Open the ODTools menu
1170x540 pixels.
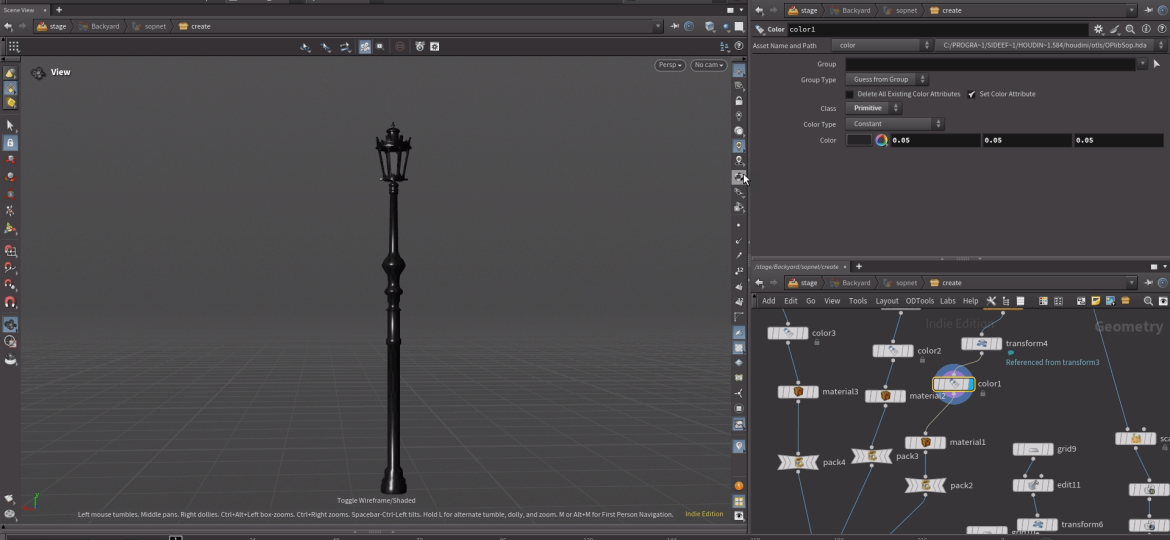[x=919, y=301]
